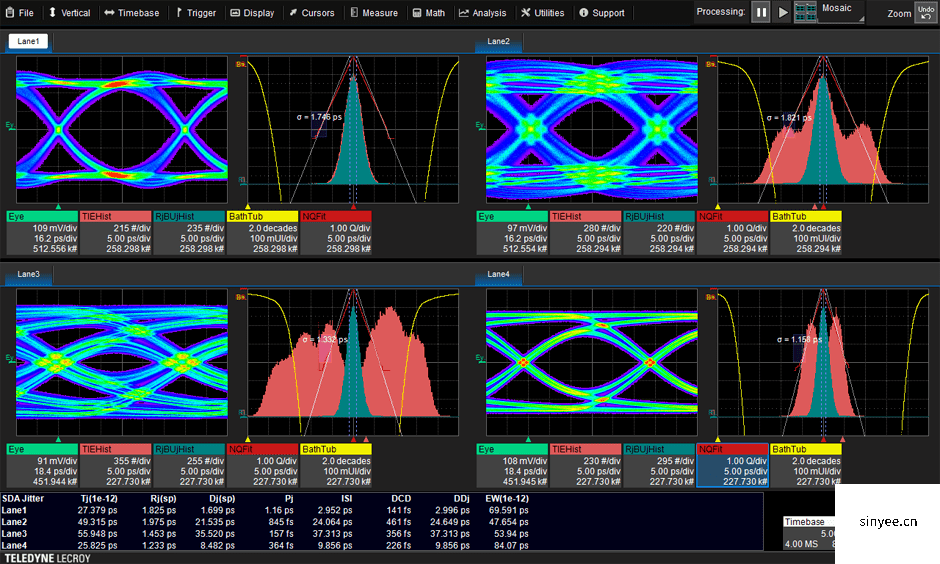Click the Mosaic grid layout icon
The width and height of the screenshot is (940, 564).
pos(805,12)
